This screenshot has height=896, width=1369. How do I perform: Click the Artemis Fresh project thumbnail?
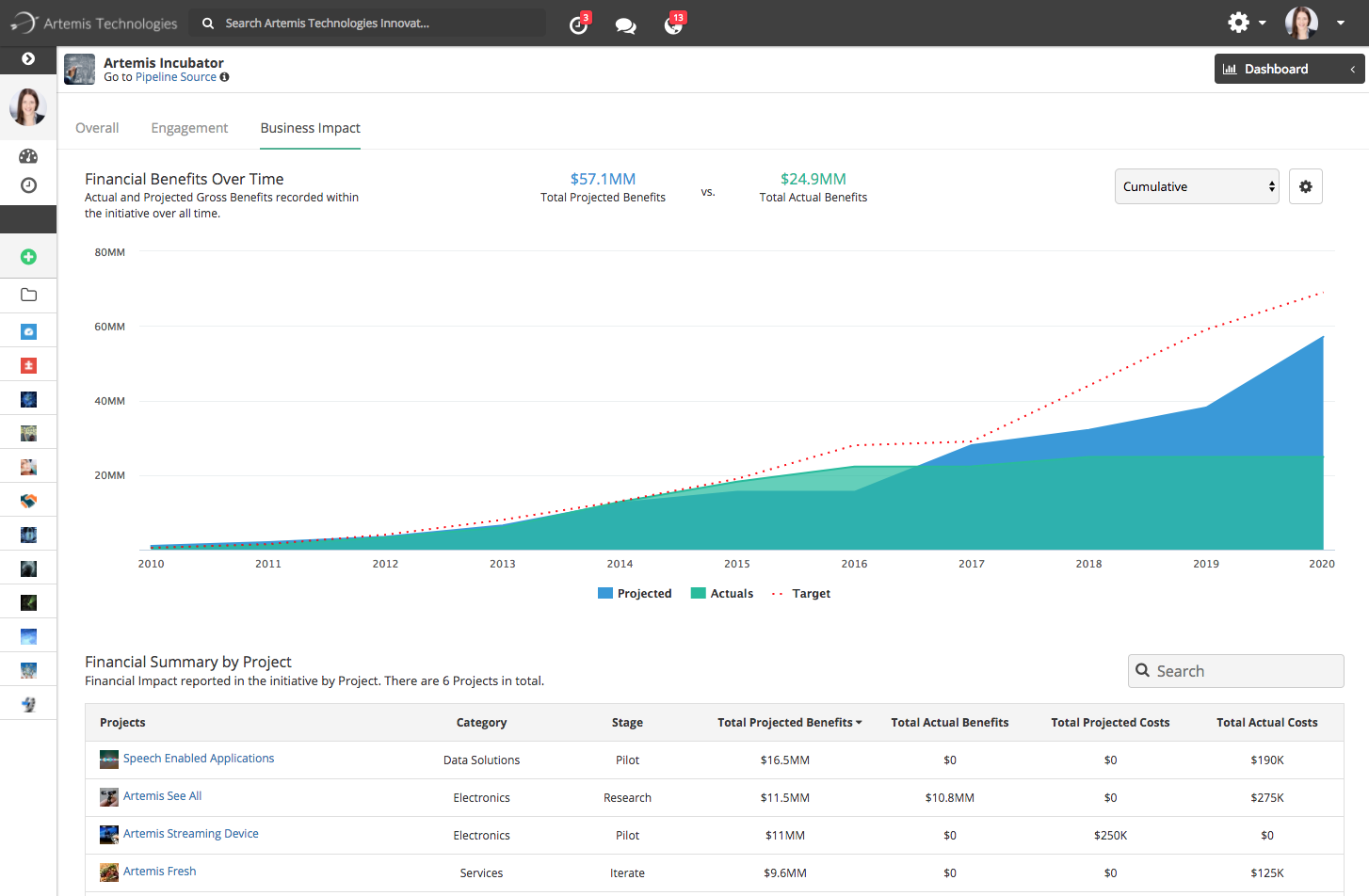pos(109,872)
